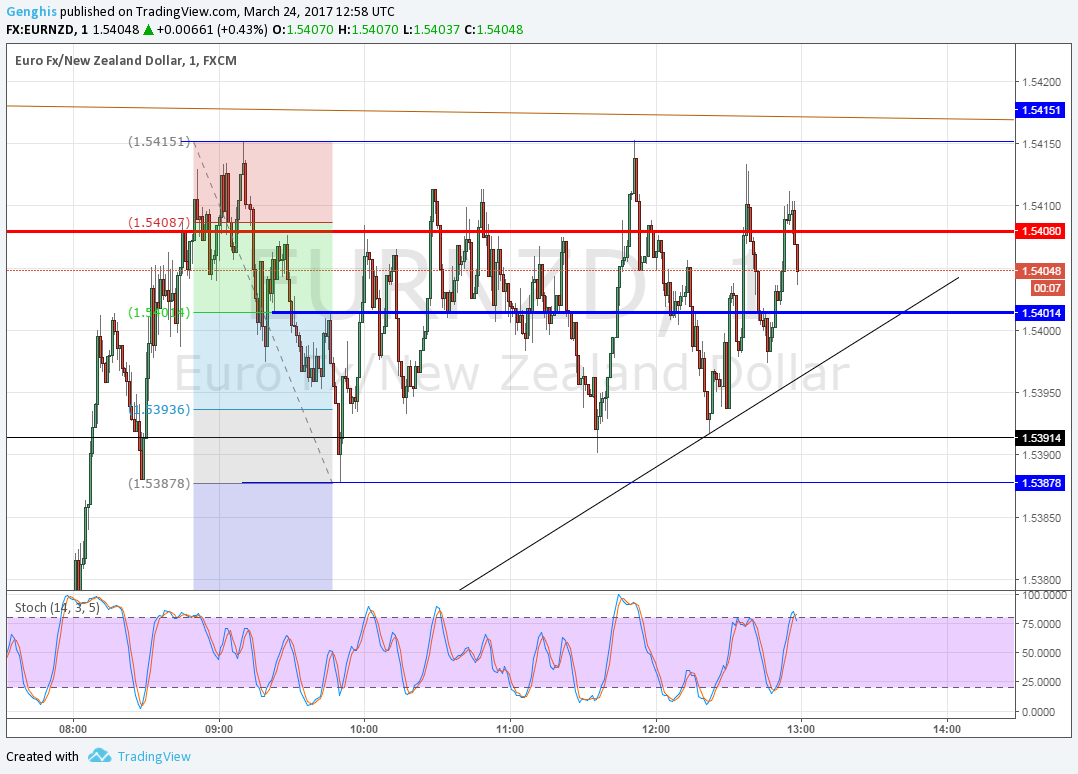Click the 13:00 time axis label
This screenshot has width=1078, height=774.
pyautogui.click(x=801, y=729)
